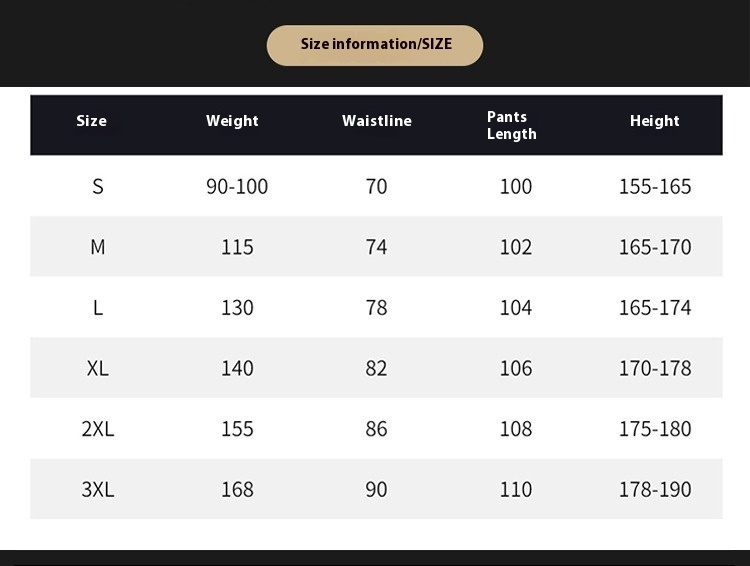Viewport: 750px width, 566px height.
Task: Click the weight value 155
Action: [x=237, y=429]
